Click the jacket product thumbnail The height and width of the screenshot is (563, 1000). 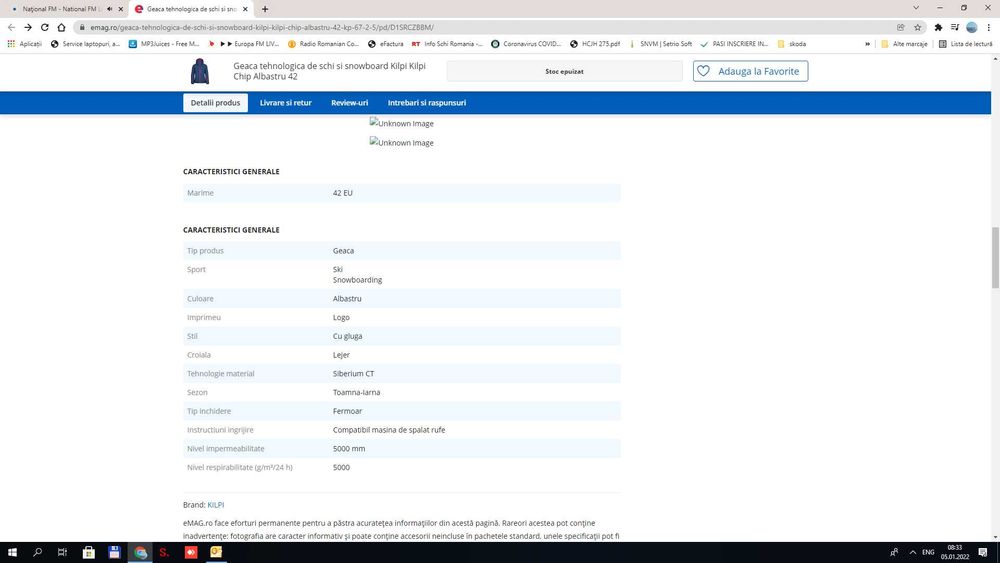[200, 71]
